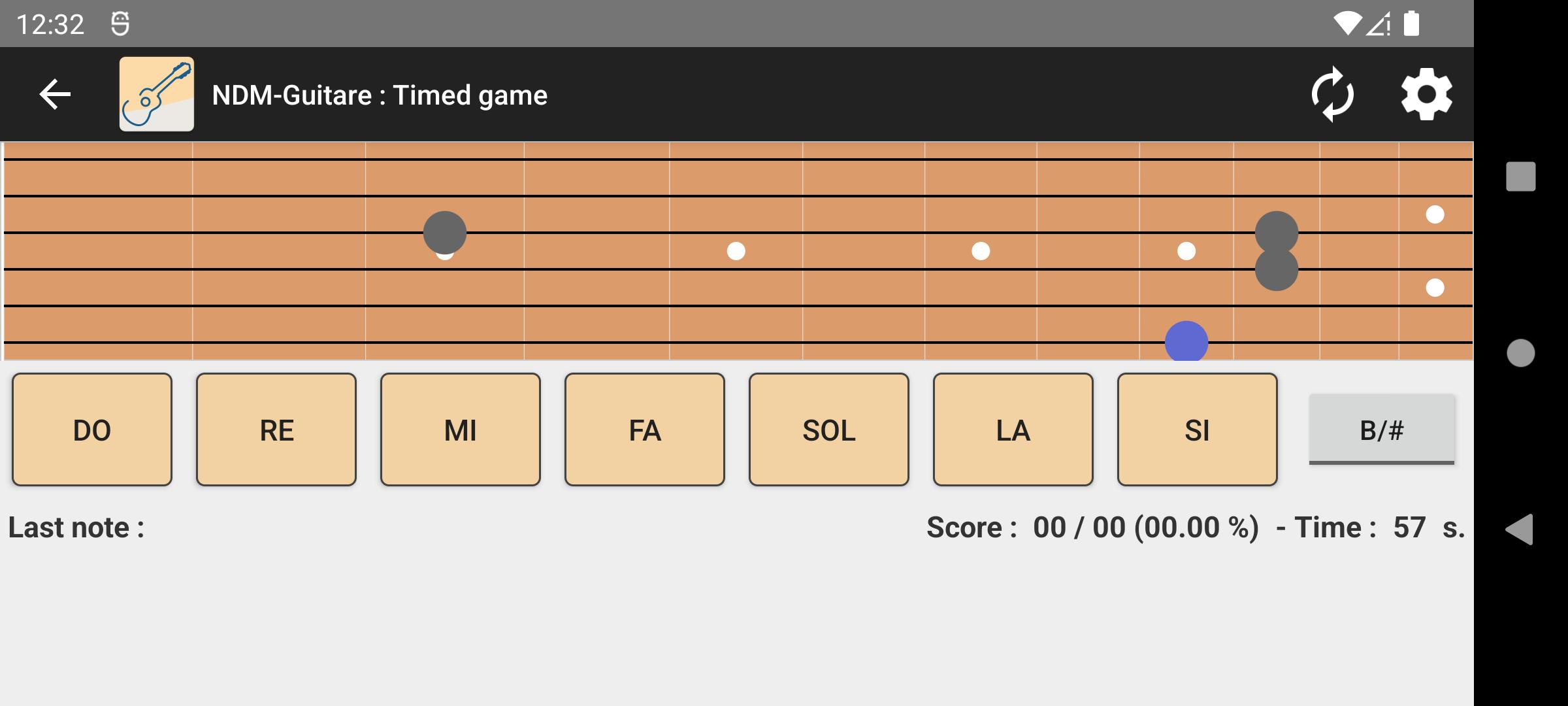This screenshot has height=706, width=1568.
Task: Tap the Wi-Fi status bar icon
Action: click(1346, 24)
